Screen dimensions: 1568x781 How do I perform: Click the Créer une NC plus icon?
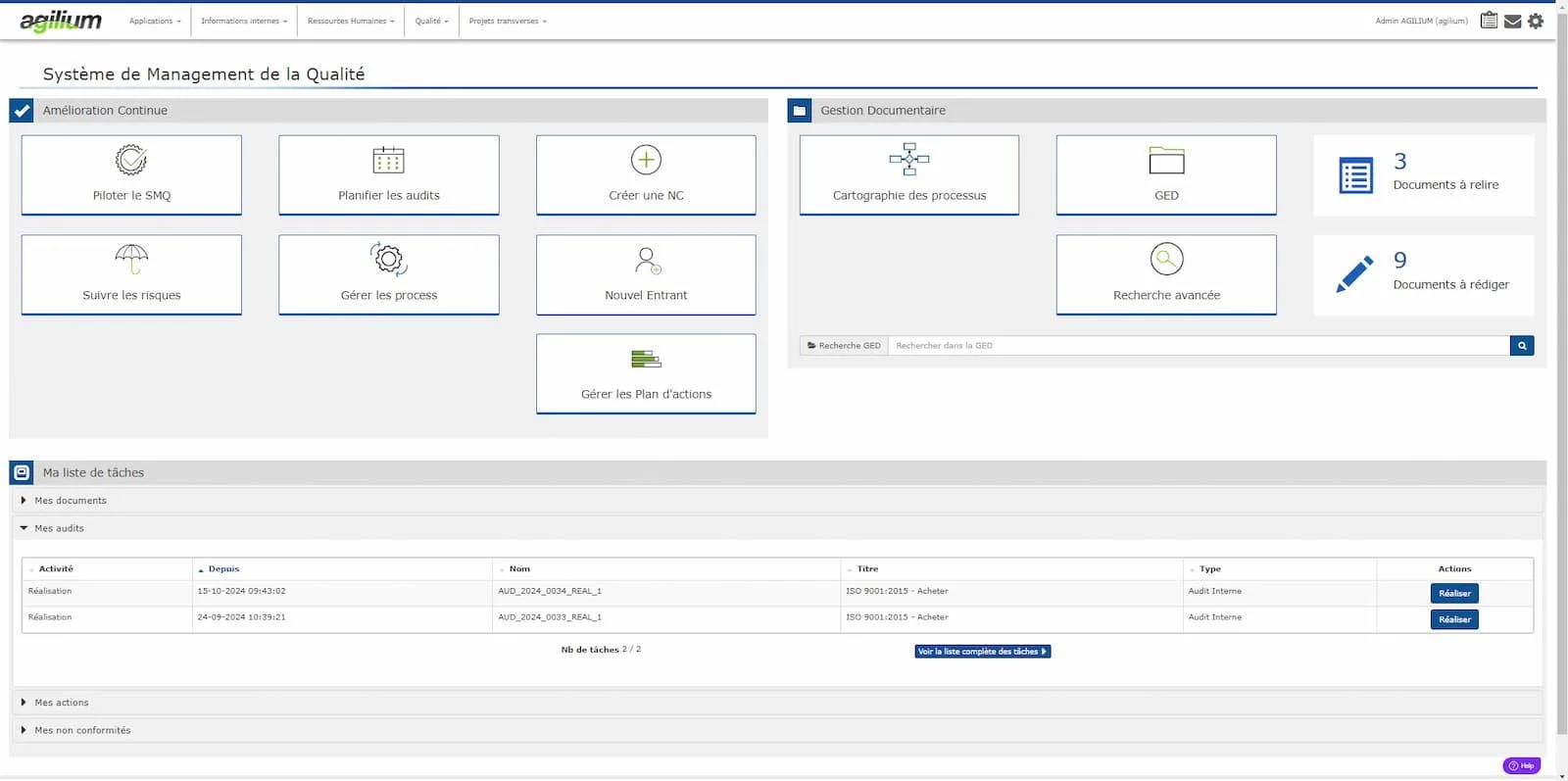646,160
